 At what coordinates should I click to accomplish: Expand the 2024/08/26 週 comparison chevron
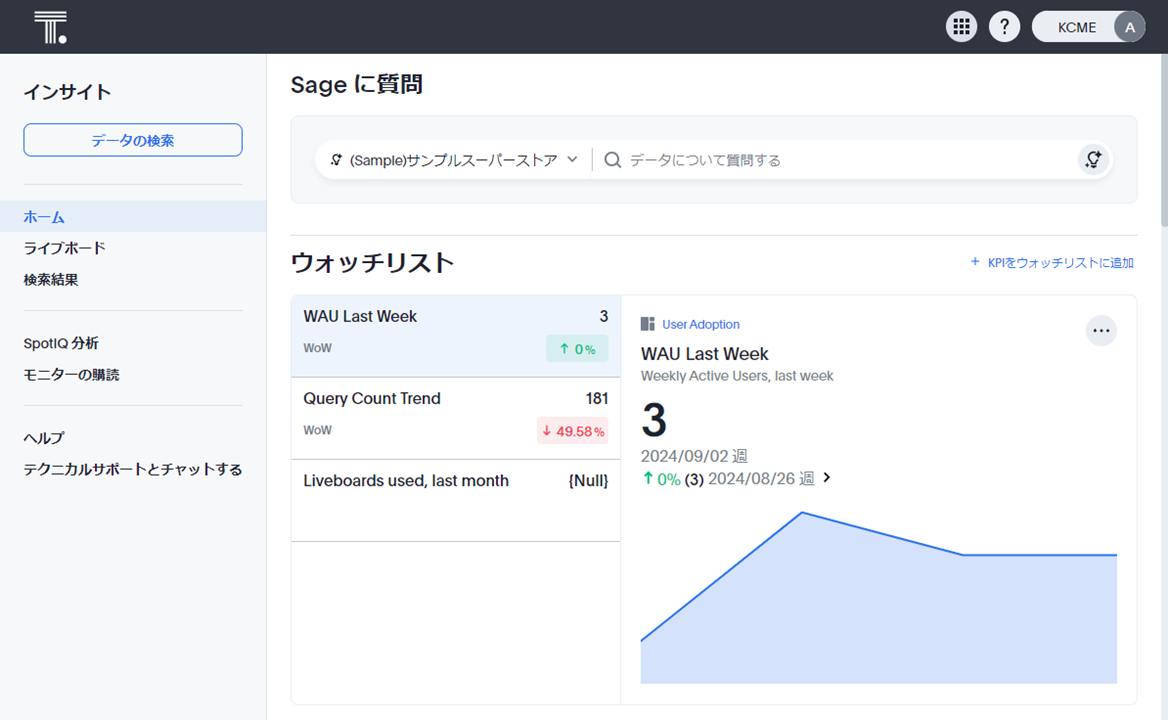(x=827, y=478)
